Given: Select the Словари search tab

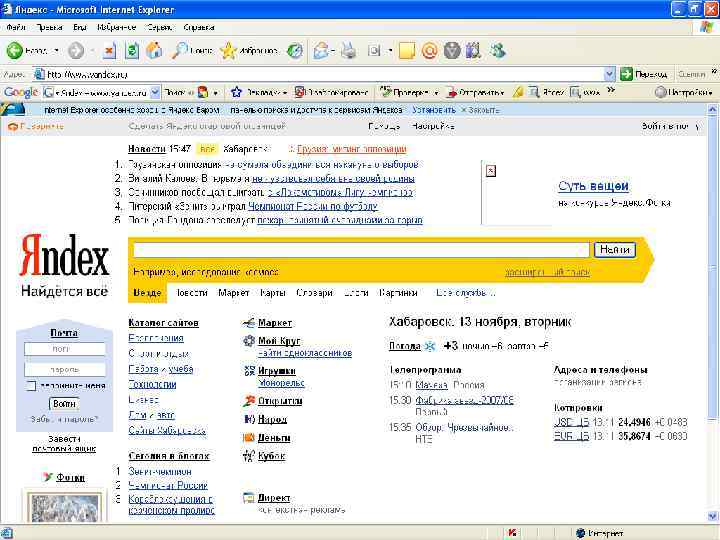Looking at the screenshot, I should coord(315,292).
